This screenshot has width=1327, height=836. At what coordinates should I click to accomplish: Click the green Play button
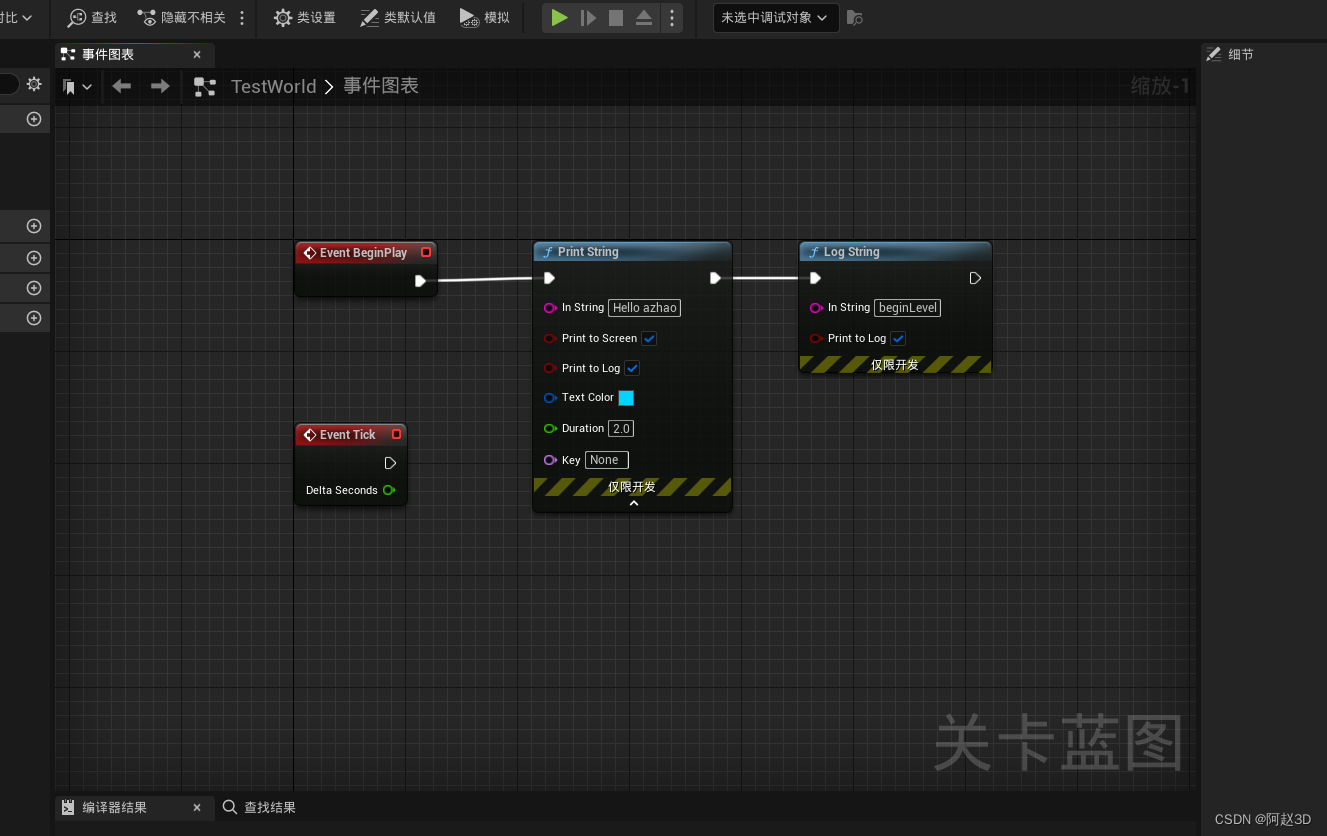(x=560, y=18)
